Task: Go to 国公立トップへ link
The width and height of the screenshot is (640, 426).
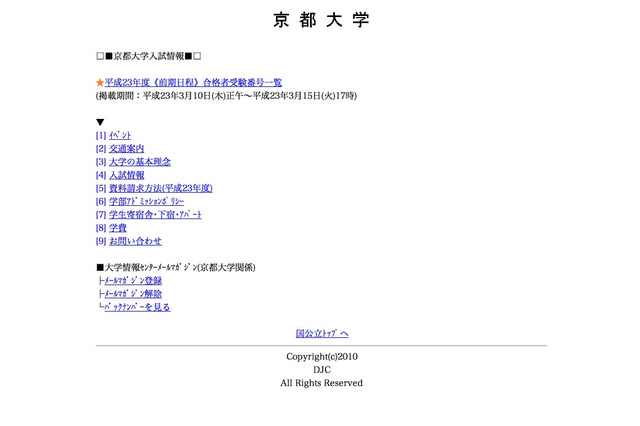Action: click(x=322, y=333)
